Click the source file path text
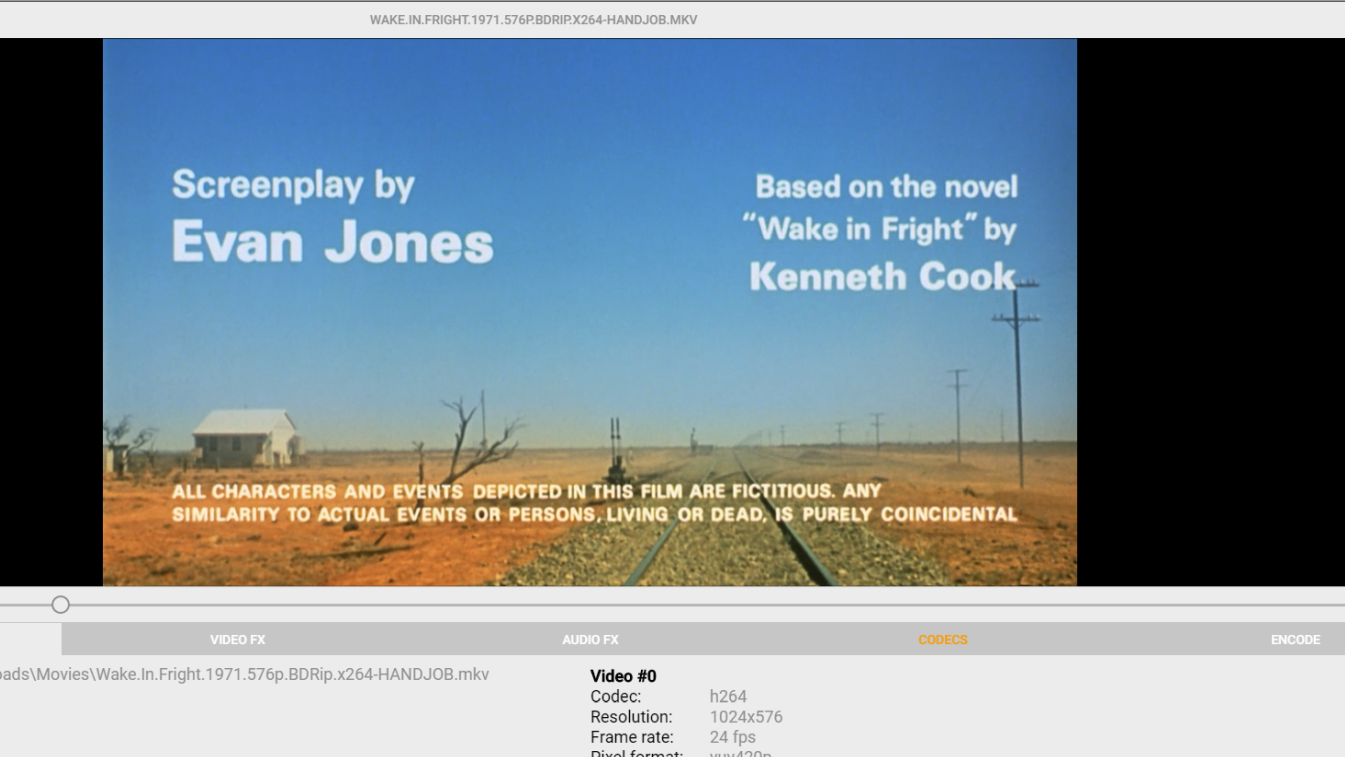Image resolution: width=1345 pixels, height=757 pixels. point(244,674)
